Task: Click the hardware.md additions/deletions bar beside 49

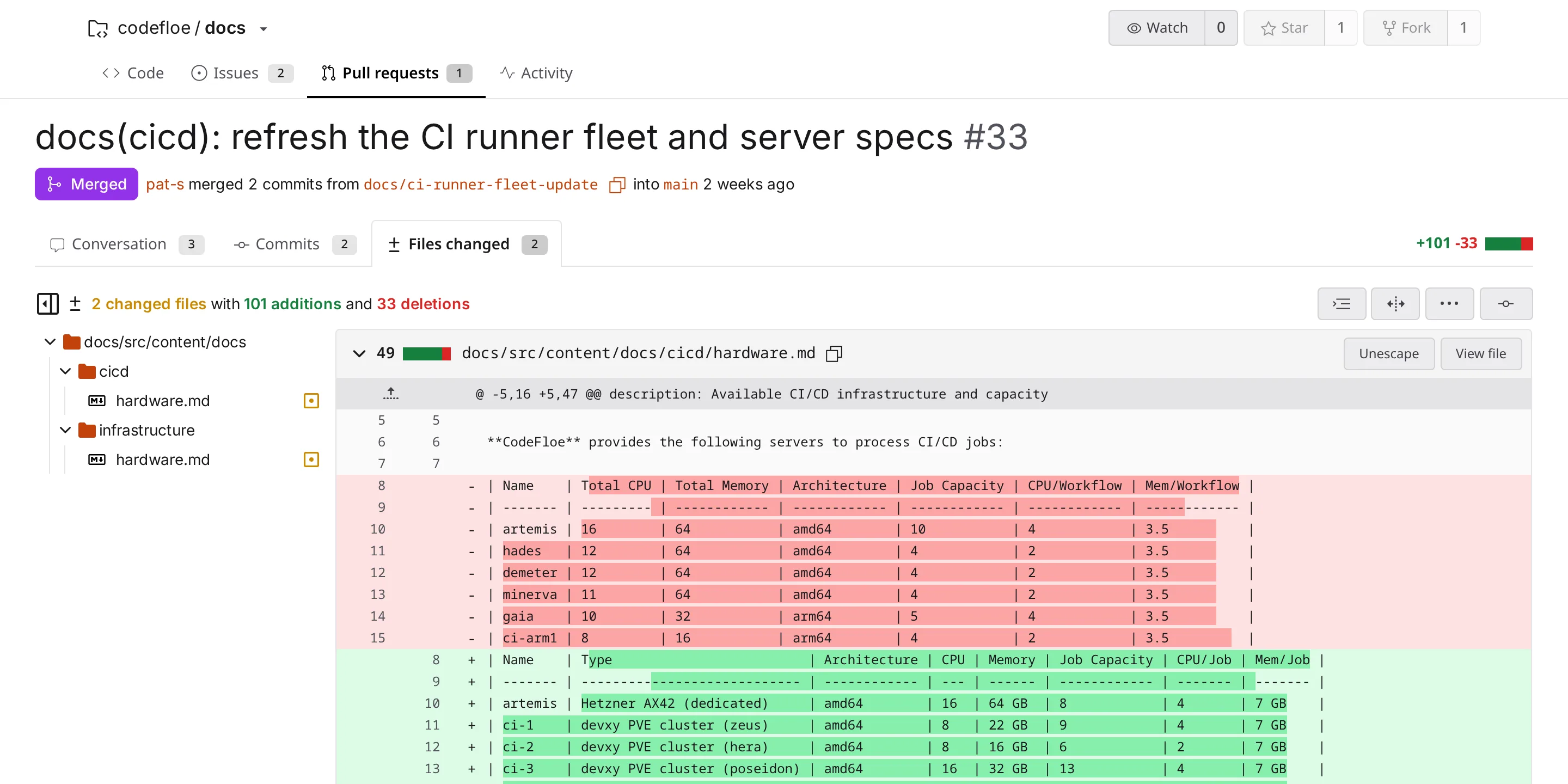Action: [426, 354]
